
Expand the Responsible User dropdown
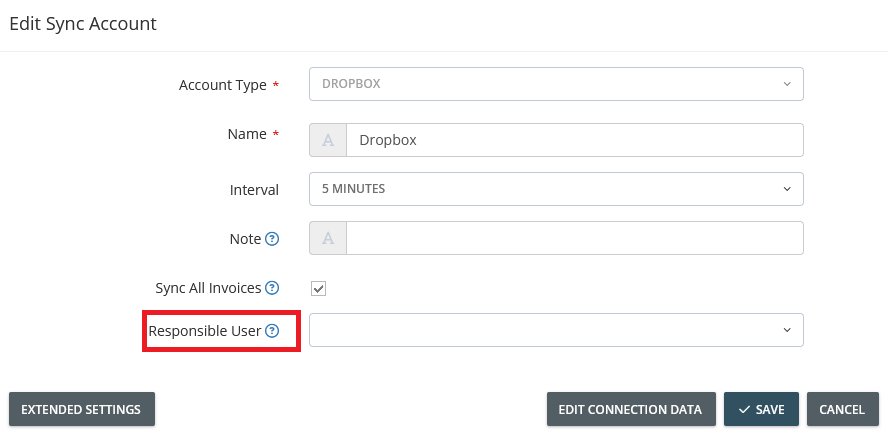pos(556,330)
